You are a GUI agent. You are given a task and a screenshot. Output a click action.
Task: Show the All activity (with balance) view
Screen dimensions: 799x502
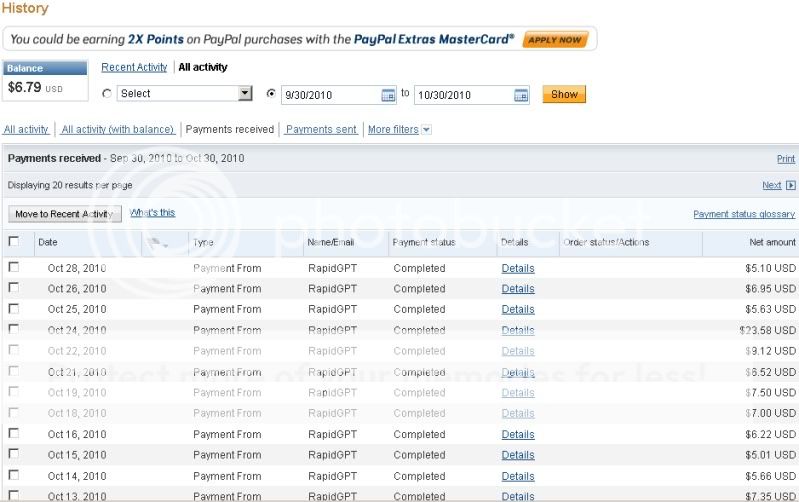pyautogui.click(x=118, y=130)
